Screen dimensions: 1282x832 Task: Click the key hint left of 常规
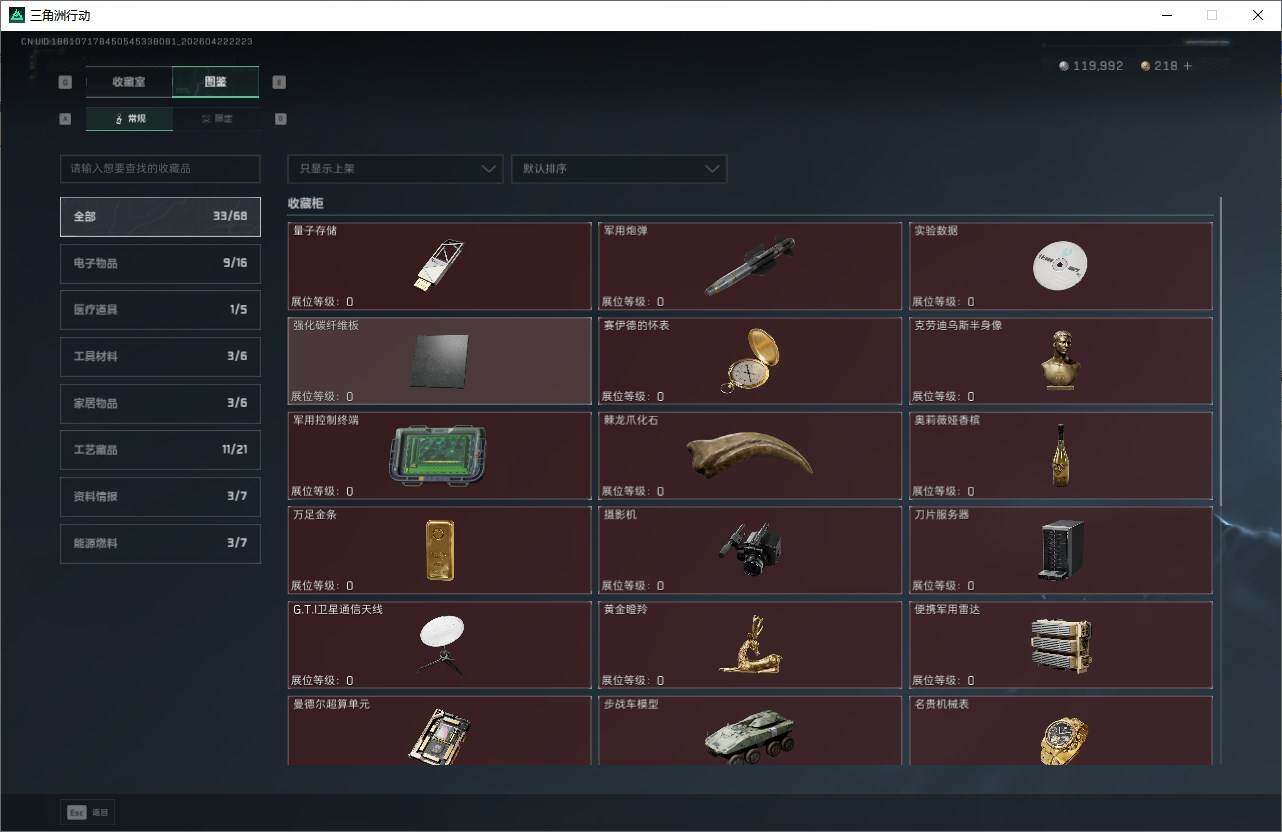pos(66,119)
